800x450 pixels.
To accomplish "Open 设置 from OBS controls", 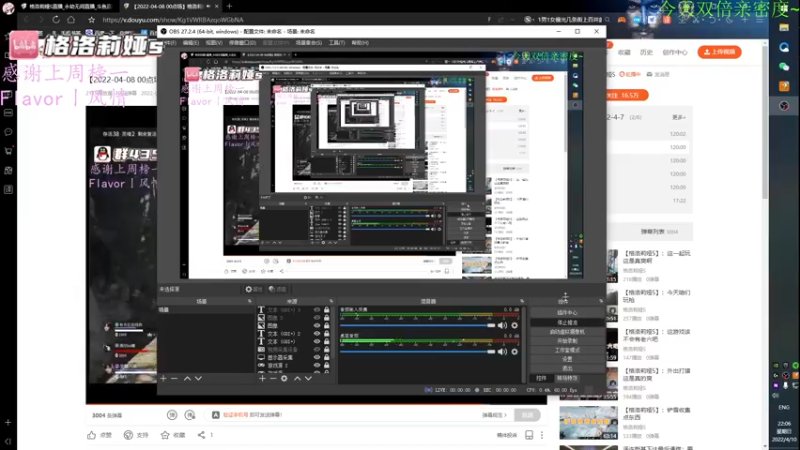I will click(567, 359).
